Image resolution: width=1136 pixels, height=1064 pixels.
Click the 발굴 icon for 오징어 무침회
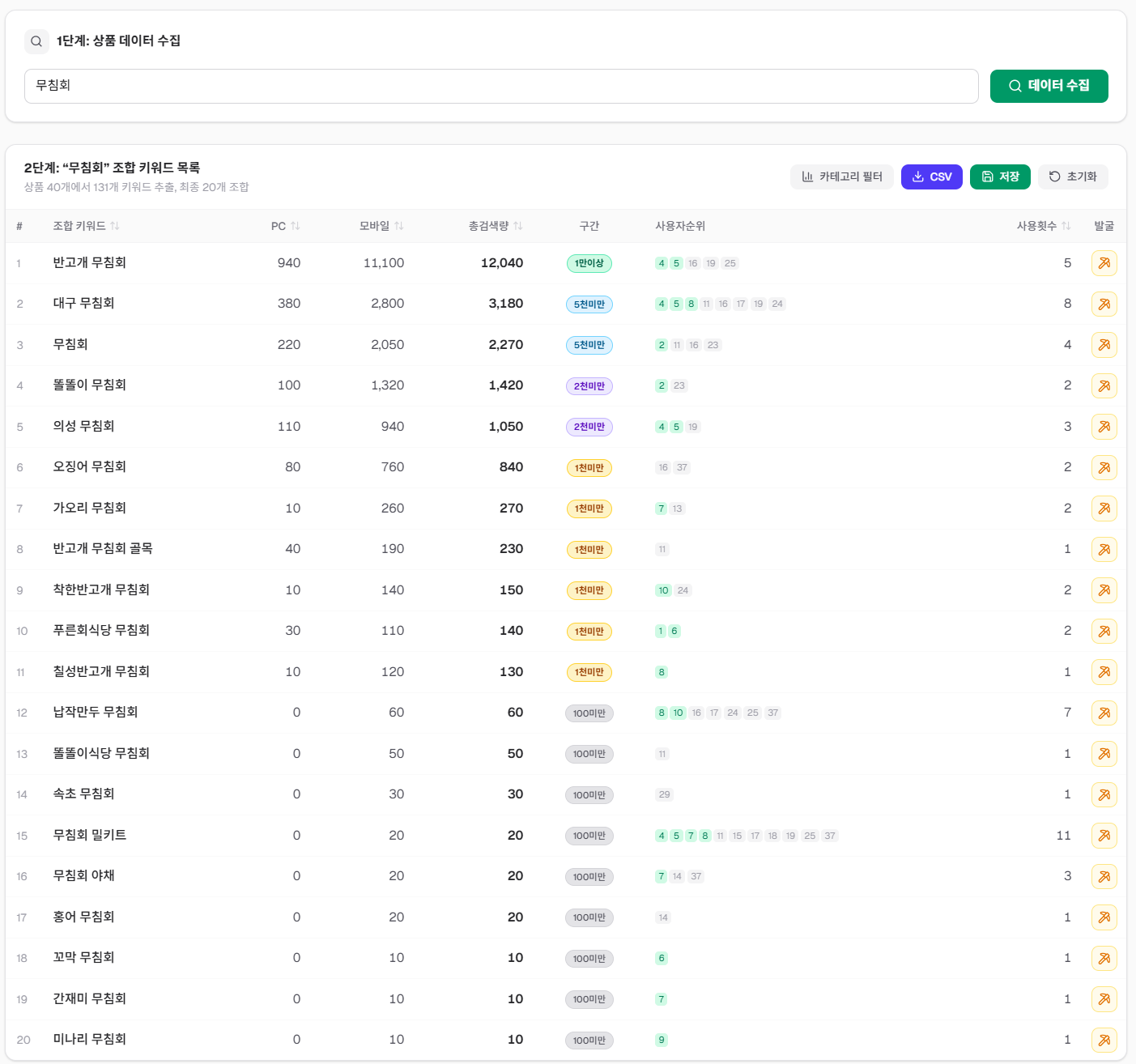click(1104, 467)
